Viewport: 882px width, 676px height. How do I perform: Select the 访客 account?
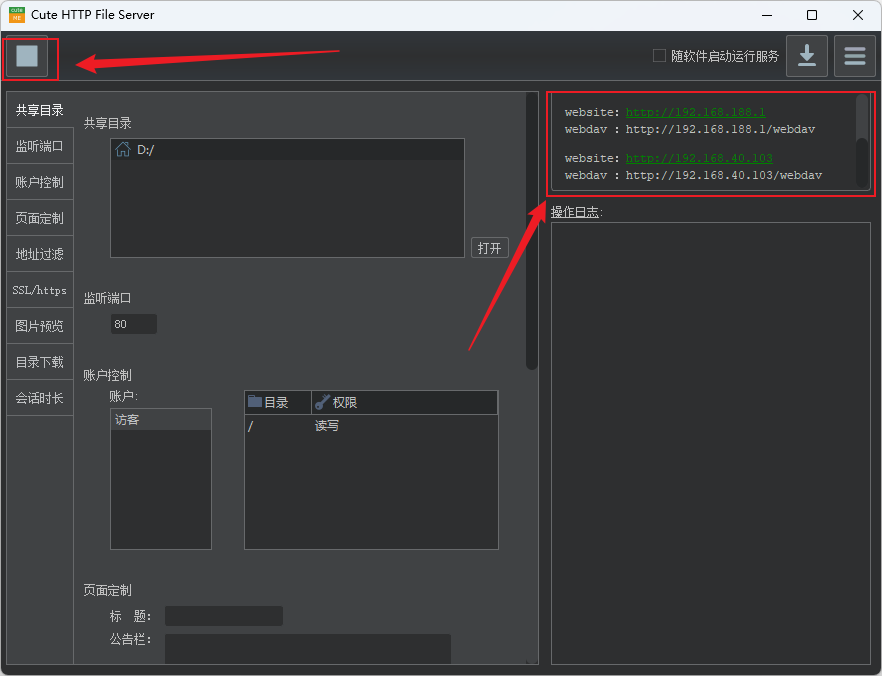point(161,420)
